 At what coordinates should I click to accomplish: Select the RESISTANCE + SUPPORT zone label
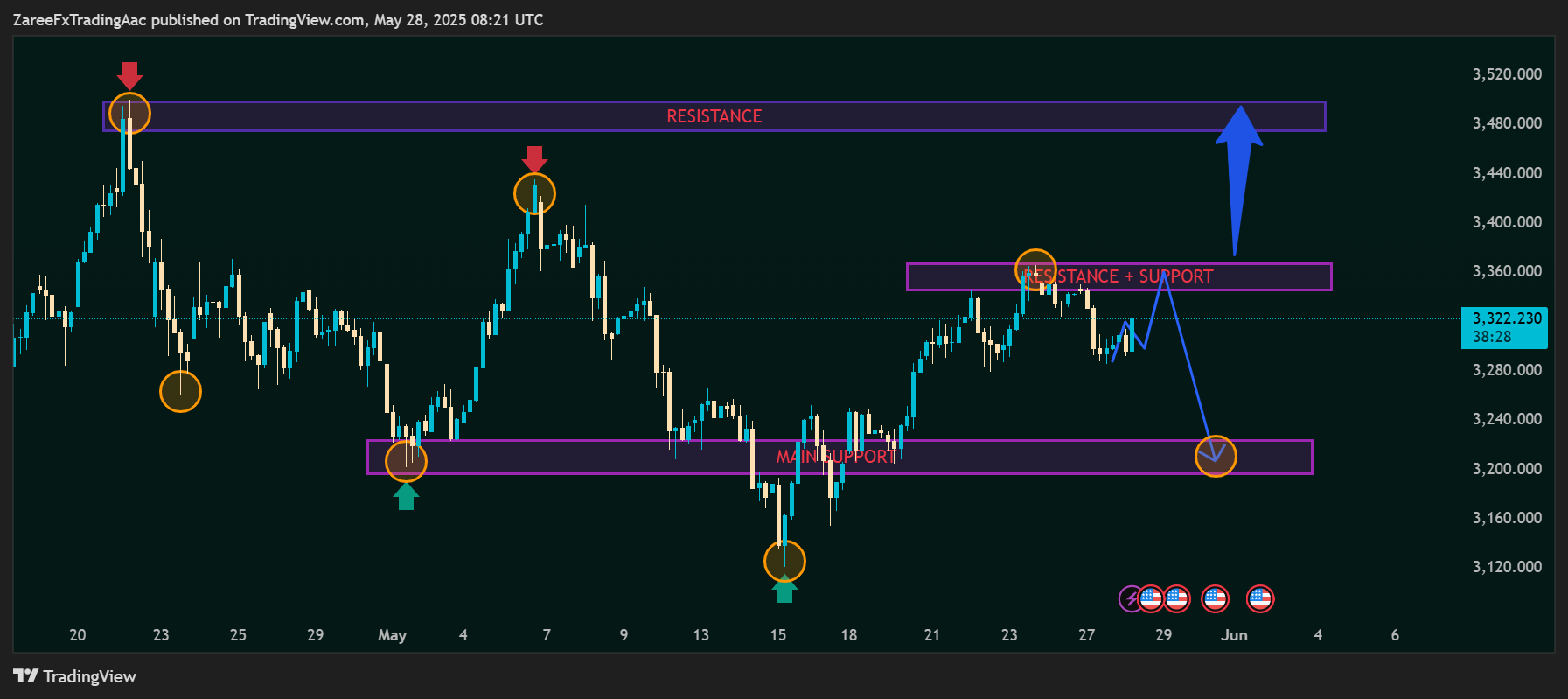(x=1119, y=276)
